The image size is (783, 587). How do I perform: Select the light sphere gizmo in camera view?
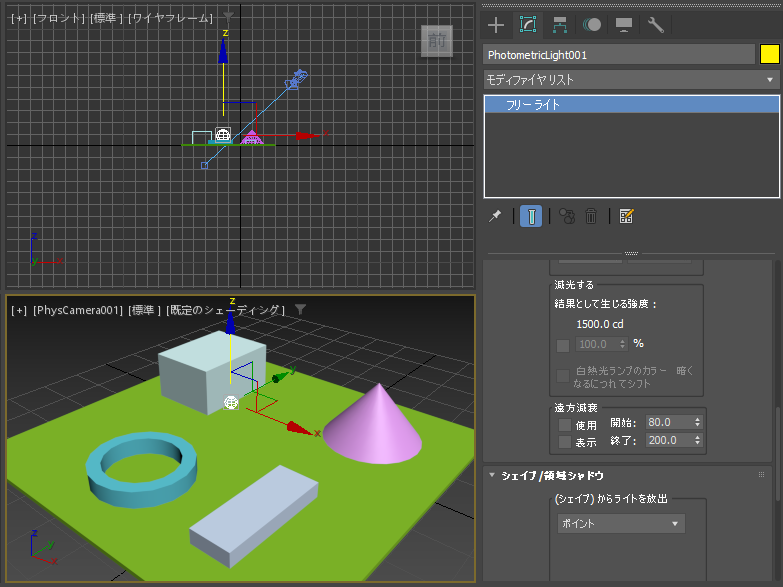pyautogui.click(x=231, y=403)
